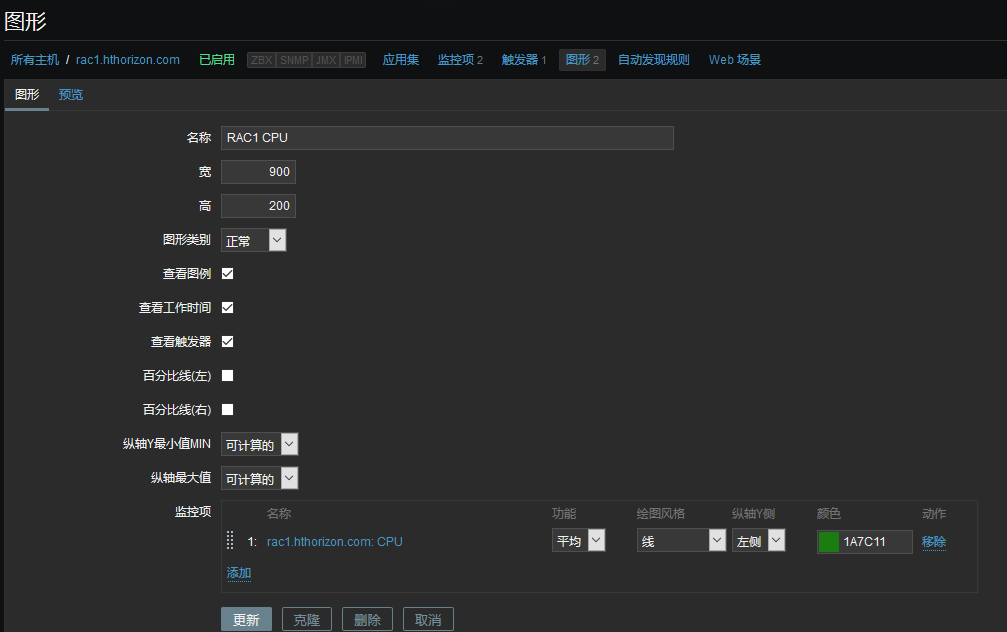Open the 自动发现规则 section
Image resolution: width=1007 pixels, height=632 pixels.
[654, 60]
